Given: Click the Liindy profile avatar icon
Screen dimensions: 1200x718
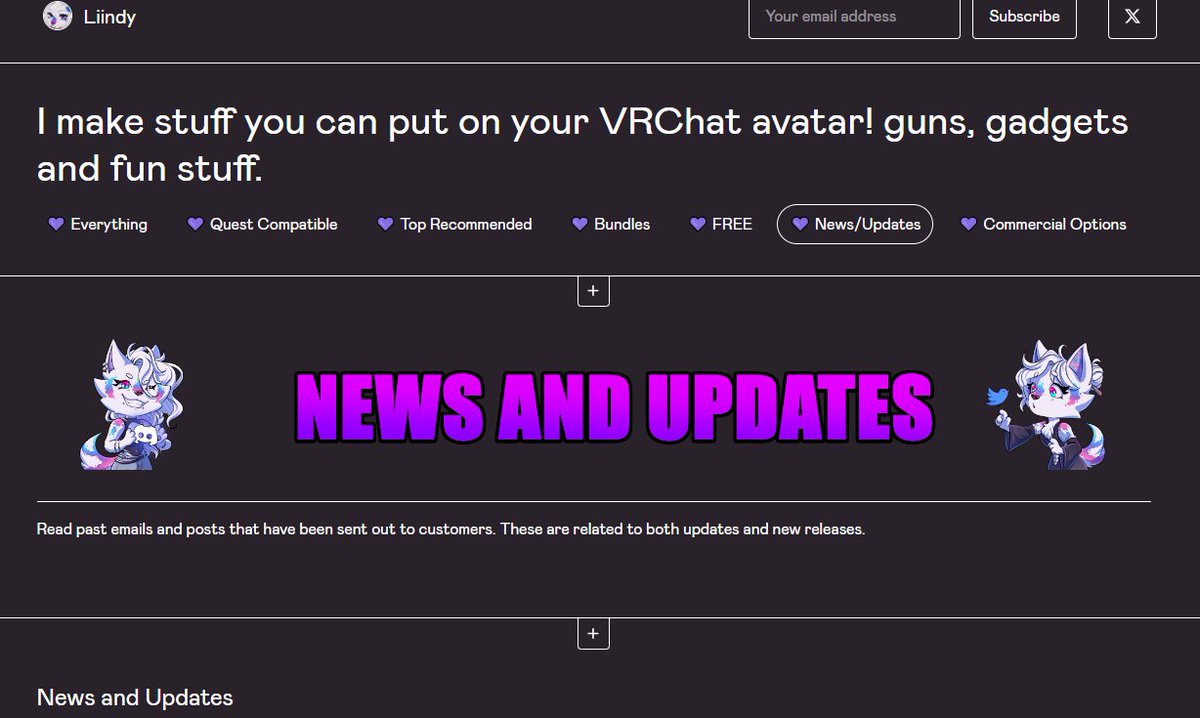Looking at the screenshot, I should click(x=57, y=16).
